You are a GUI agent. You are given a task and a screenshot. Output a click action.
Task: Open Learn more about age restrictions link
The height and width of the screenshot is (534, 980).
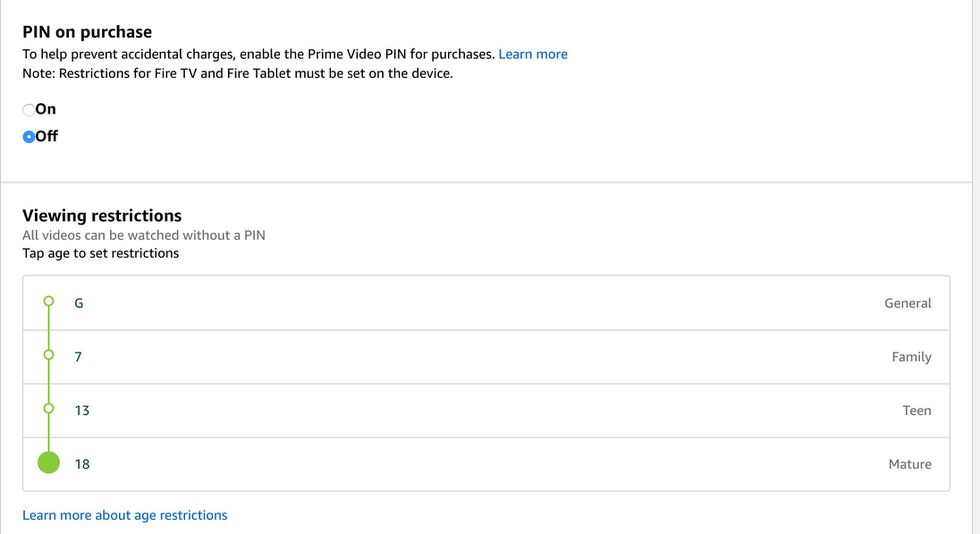(125, 515)
